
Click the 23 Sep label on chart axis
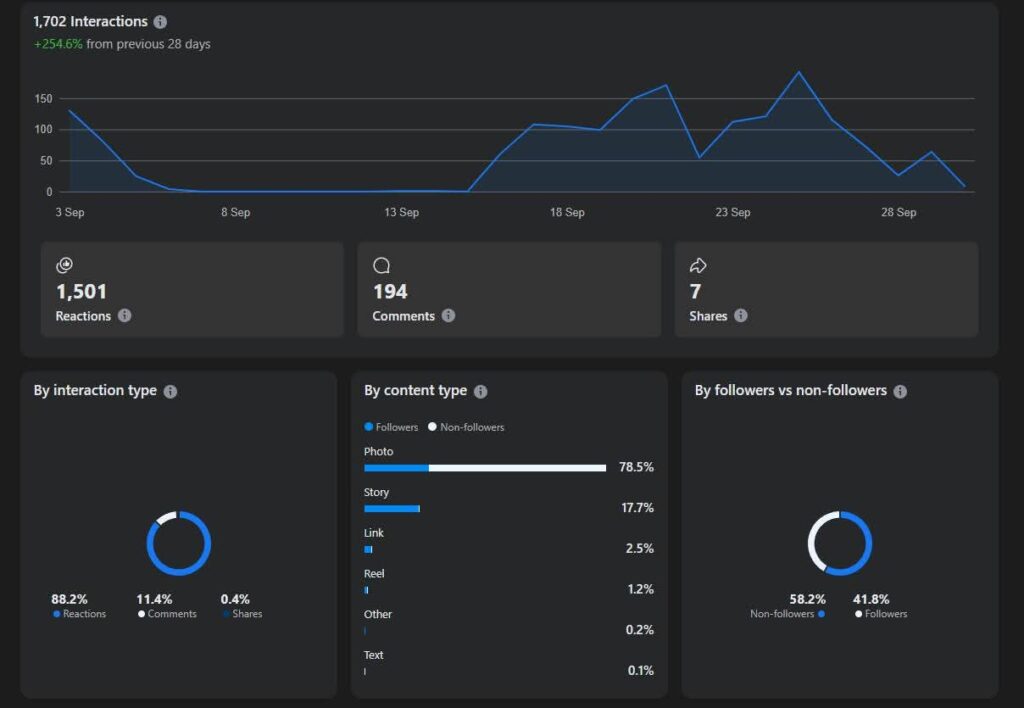point(733,213)
